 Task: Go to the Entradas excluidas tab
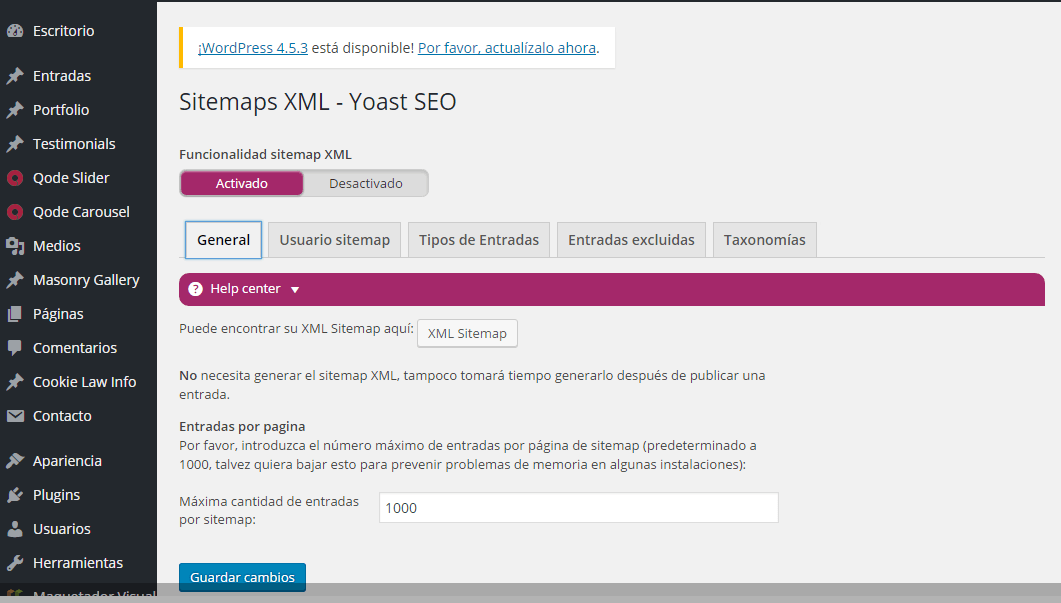pos(631,240)
